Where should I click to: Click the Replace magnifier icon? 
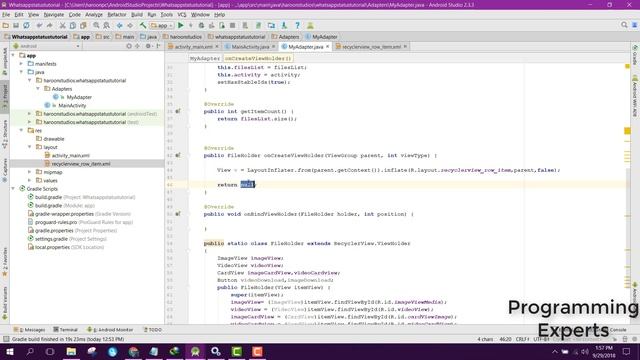point(107,25)
